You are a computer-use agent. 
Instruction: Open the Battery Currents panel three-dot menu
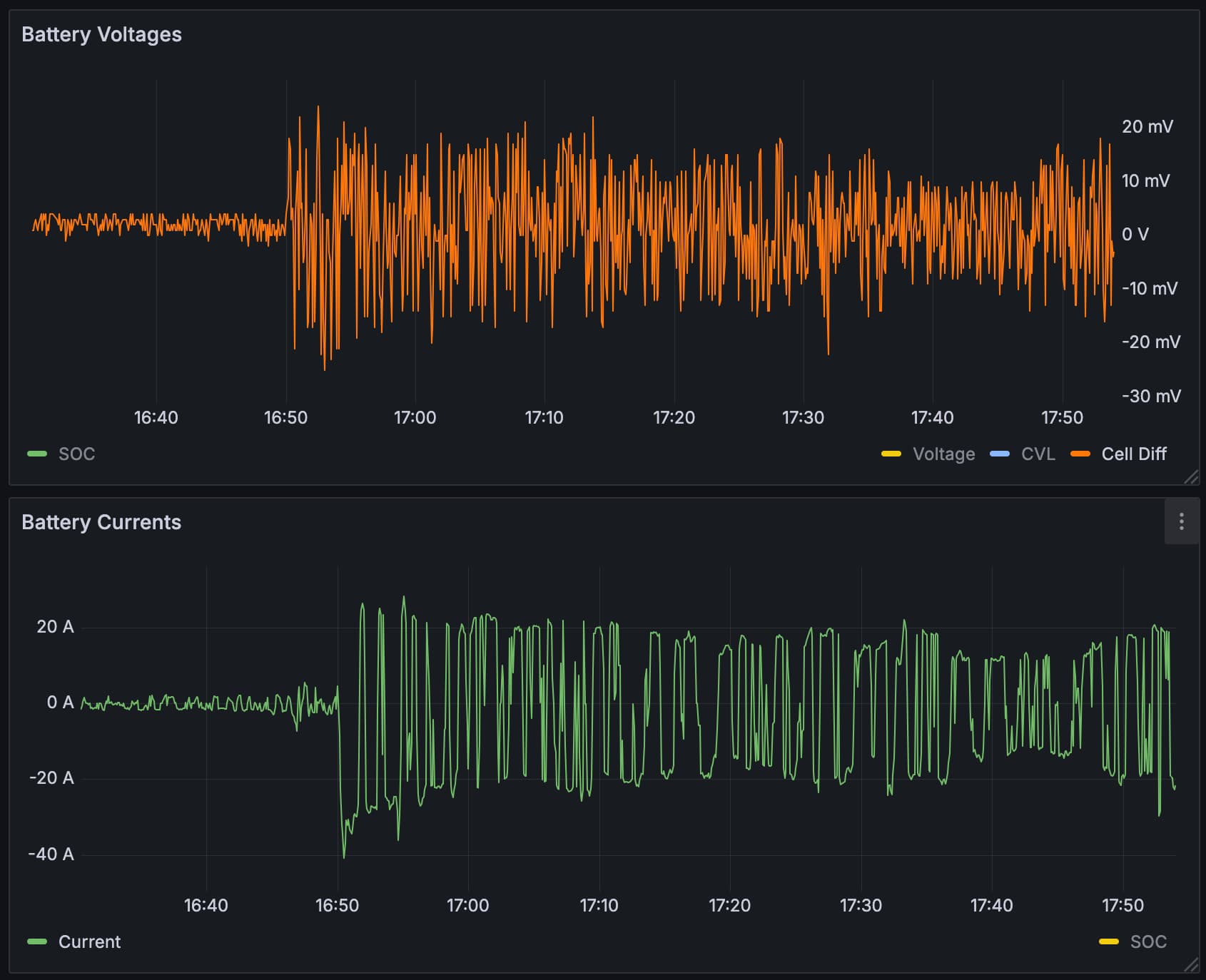[1181, 521]
